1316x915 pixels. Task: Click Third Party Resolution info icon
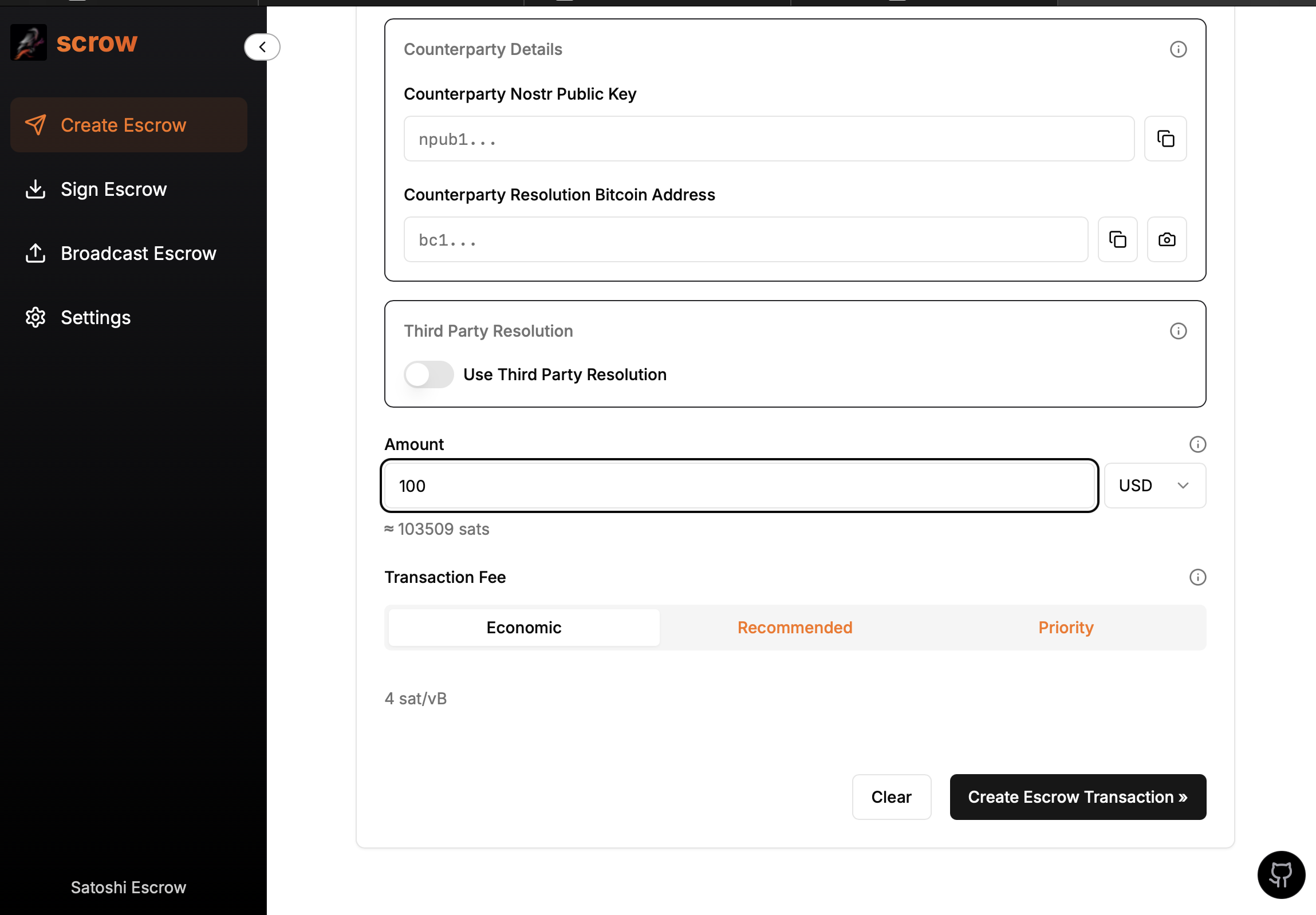(1178, 331)
